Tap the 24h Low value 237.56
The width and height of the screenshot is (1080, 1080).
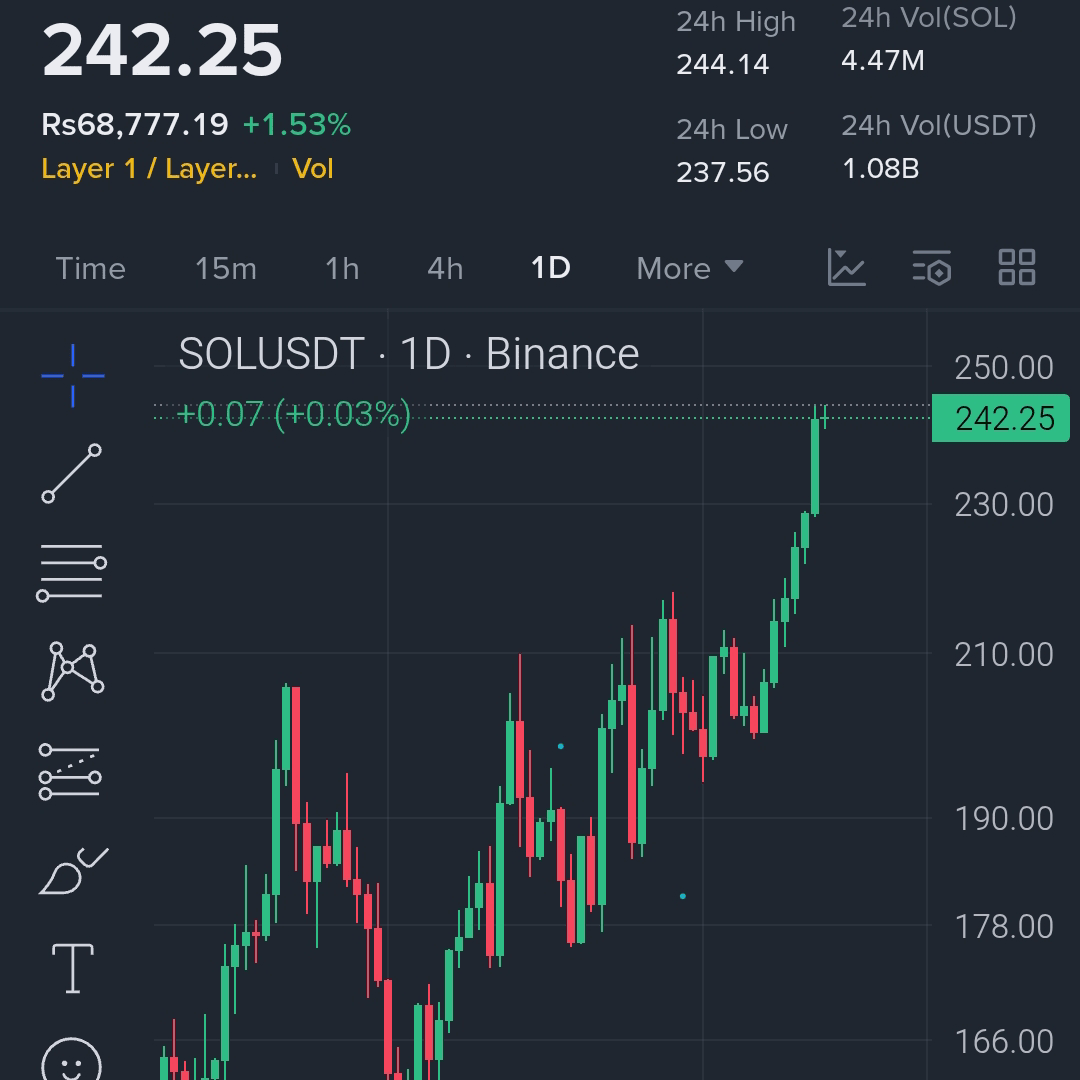point(723,172)
